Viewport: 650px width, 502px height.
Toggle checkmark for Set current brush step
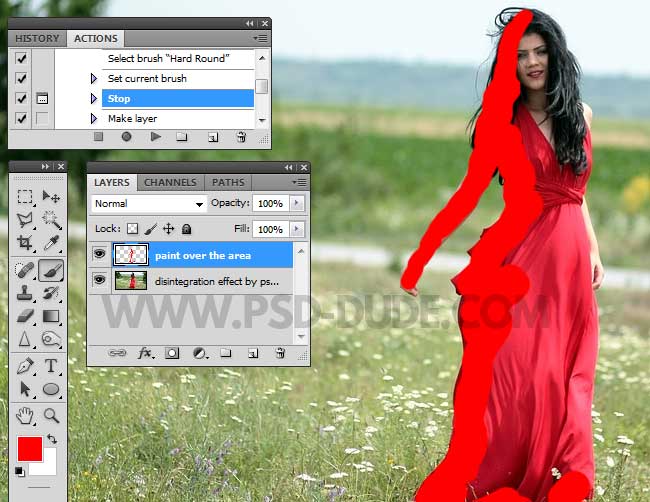point(21,78)
